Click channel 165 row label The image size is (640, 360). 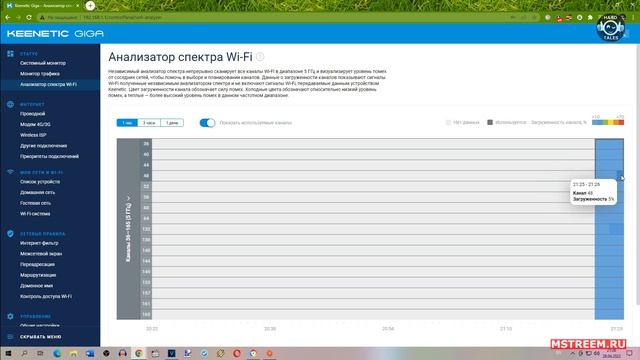[146, 314]
